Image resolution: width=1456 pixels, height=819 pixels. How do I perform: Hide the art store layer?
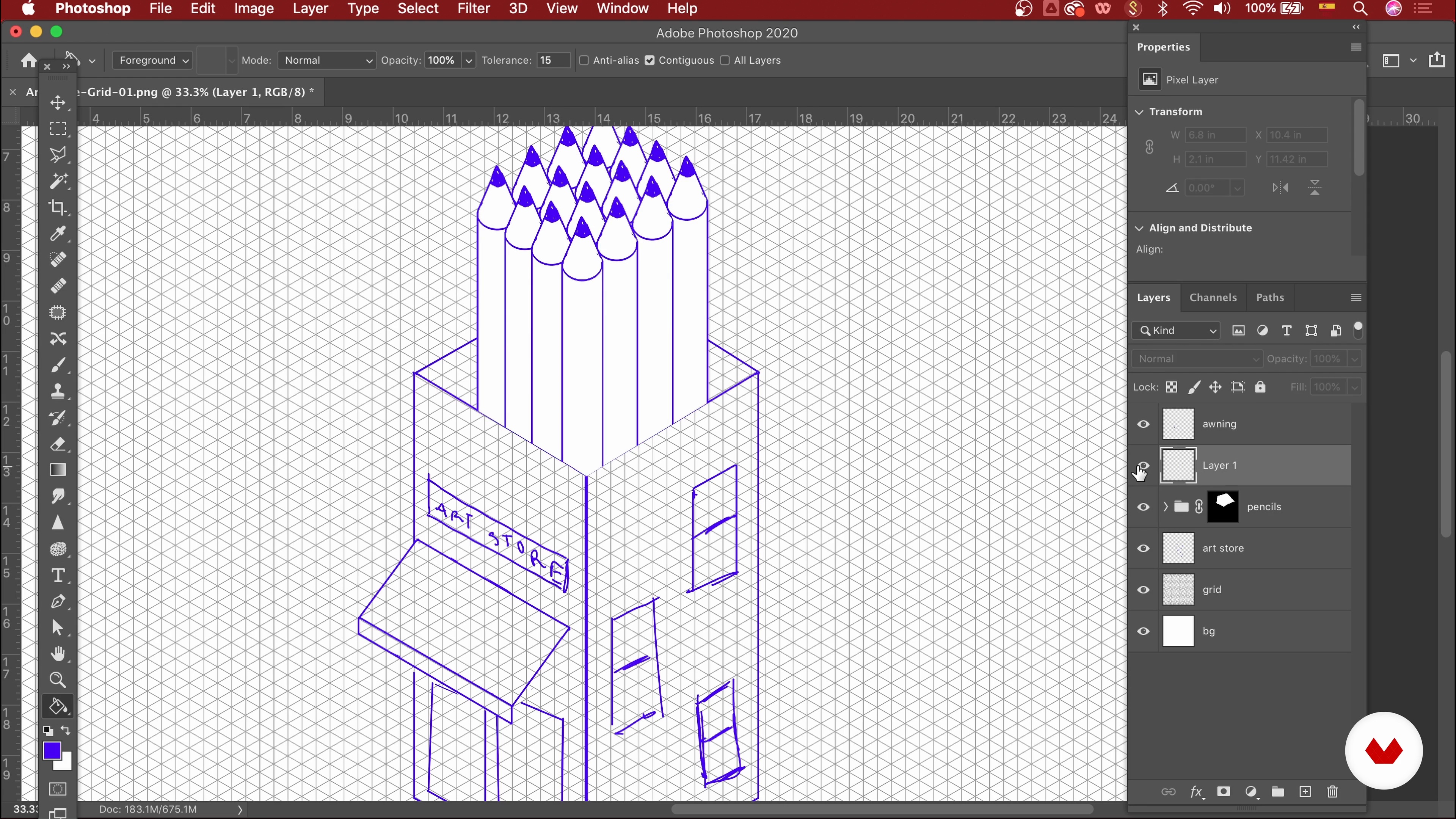click(x=1144, y=548)
